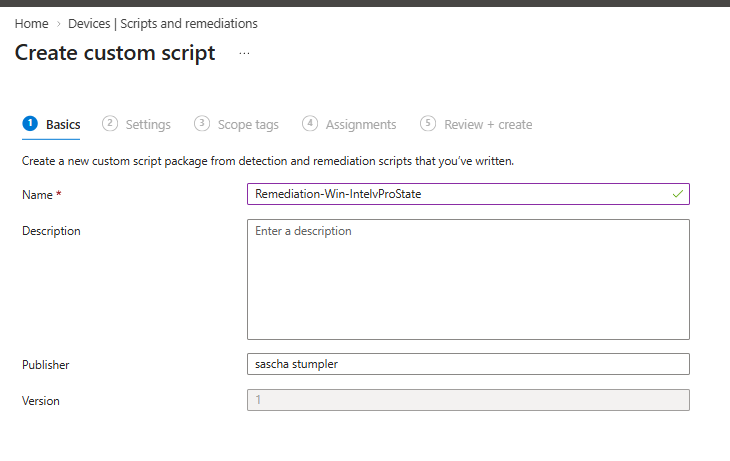Select the Basics tab
The height and width of the screenshot is (461, 730).
(x=51, y=124)
